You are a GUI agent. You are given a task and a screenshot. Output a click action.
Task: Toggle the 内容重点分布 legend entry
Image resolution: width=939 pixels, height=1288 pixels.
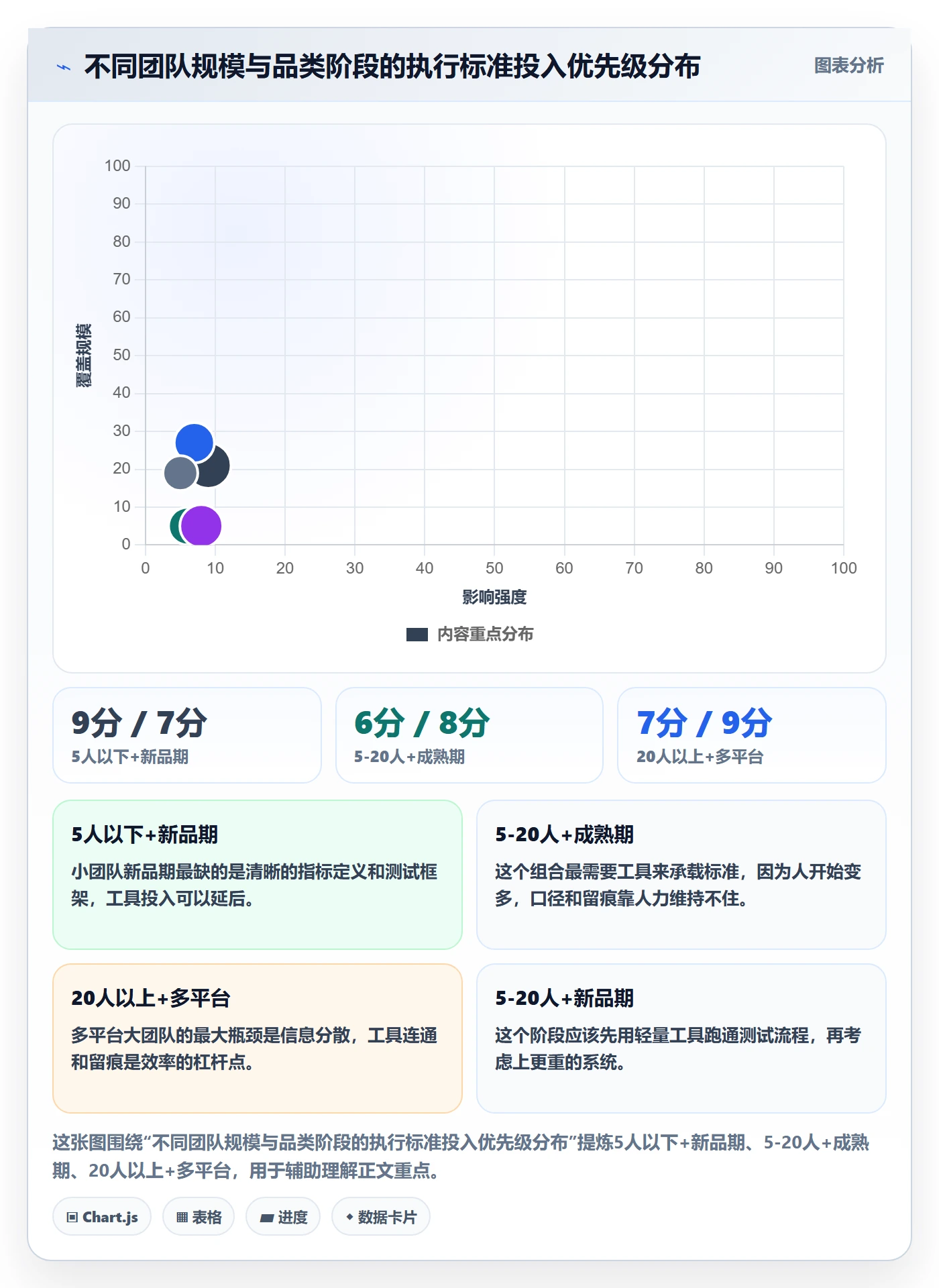[x=469, y=634]
